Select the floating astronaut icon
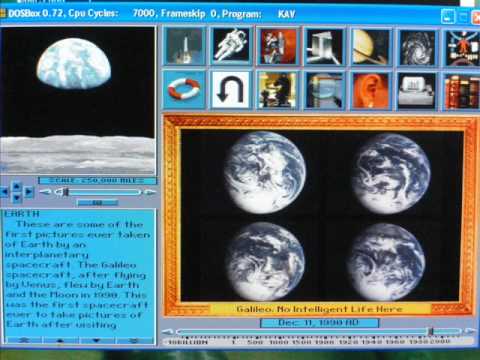 [x=231, y=46]
